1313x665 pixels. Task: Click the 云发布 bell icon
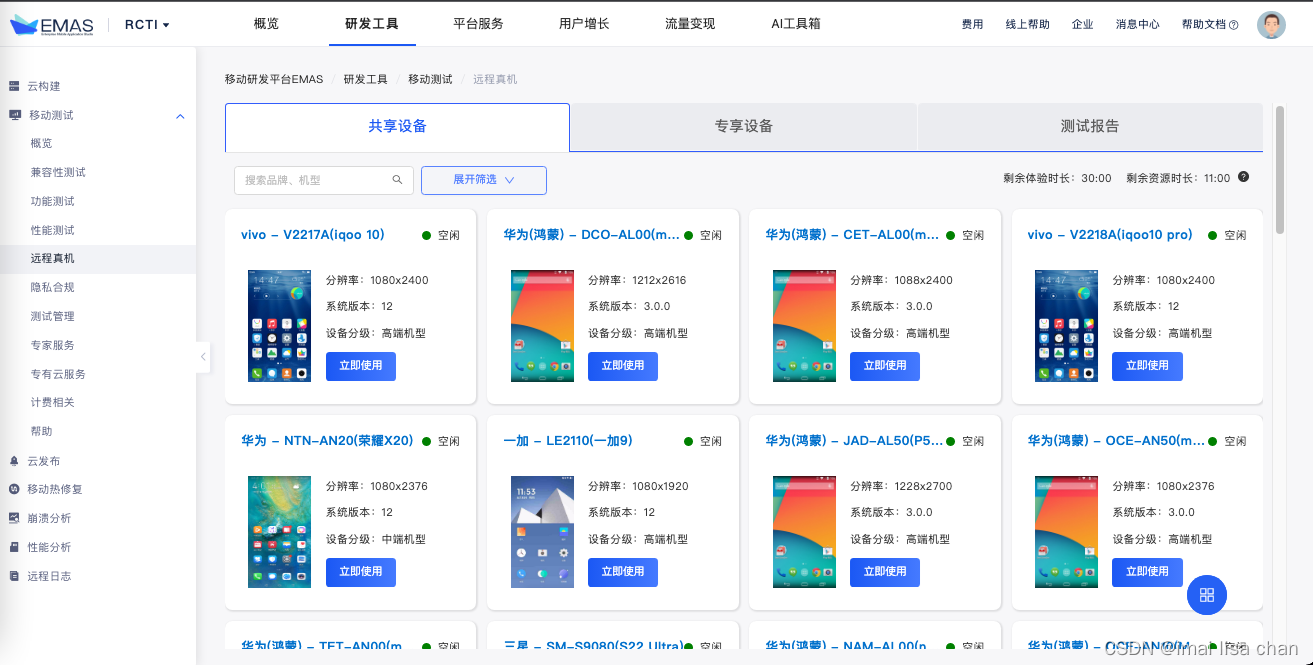[14, 461]
